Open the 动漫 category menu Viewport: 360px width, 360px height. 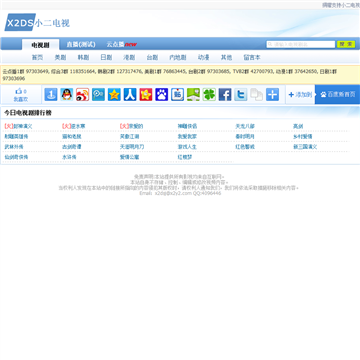tap(203, 57)
